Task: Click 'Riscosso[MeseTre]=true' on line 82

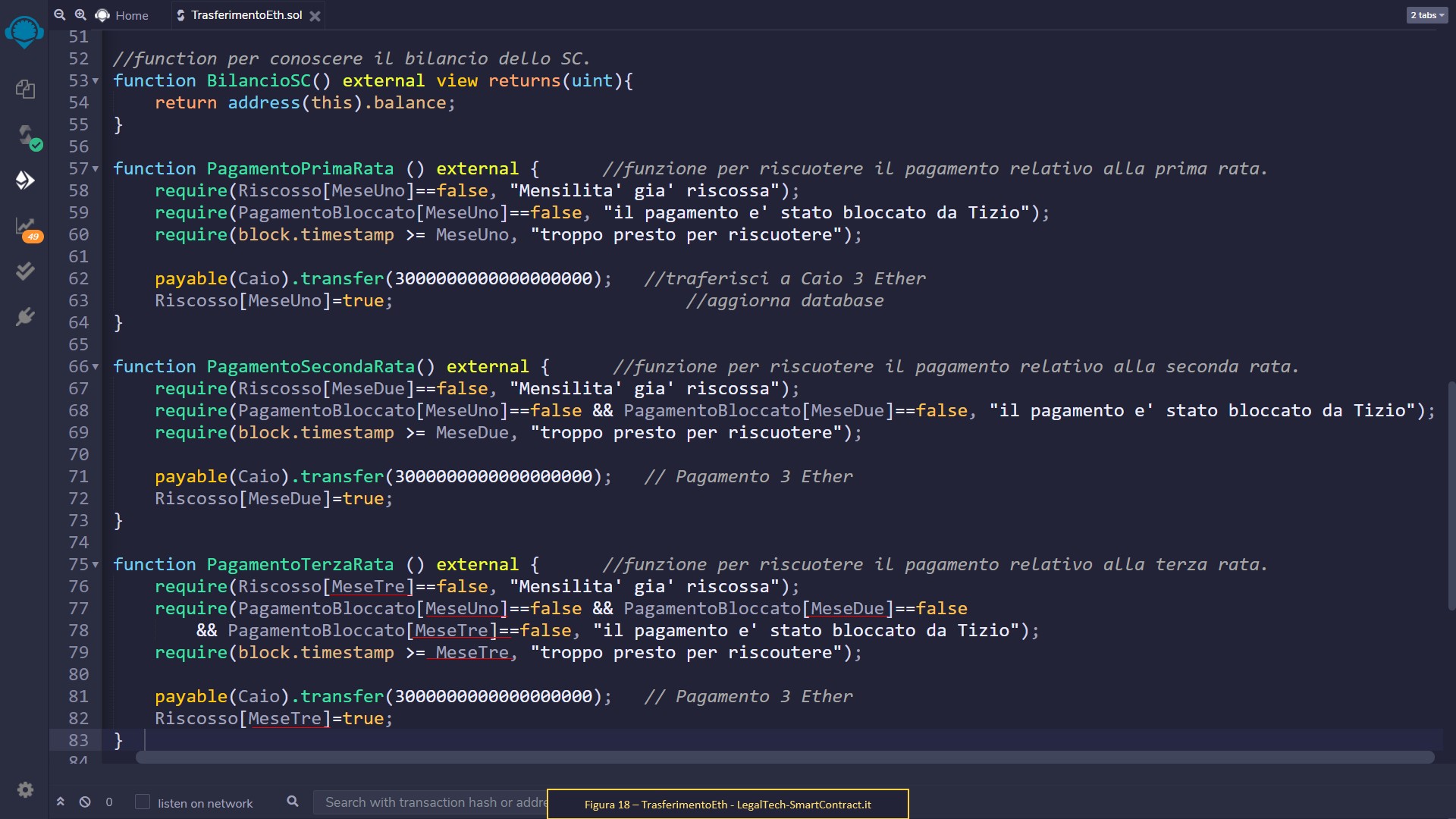Action: [274, 718]
